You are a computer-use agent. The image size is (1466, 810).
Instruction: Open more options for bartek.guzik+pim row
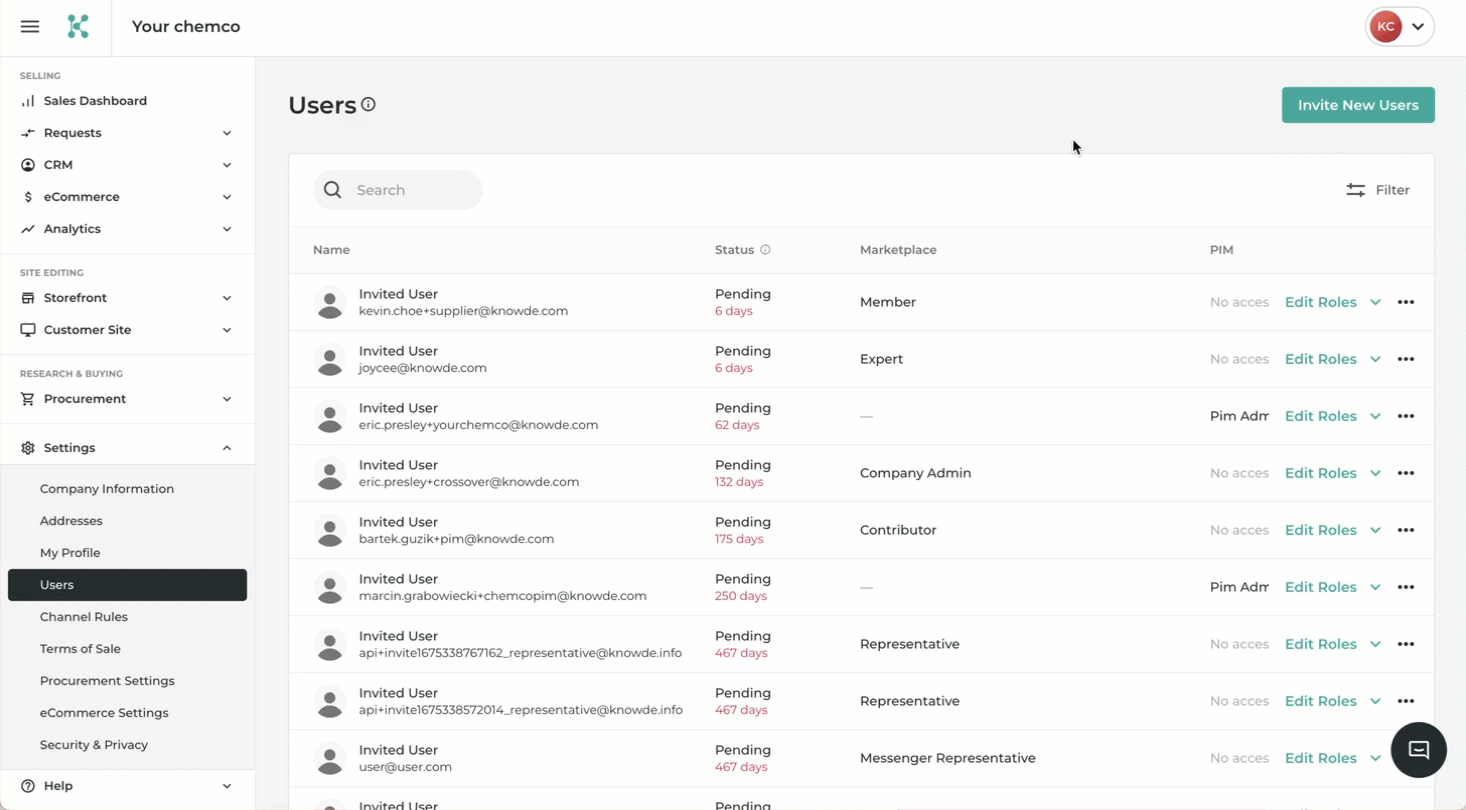pyautogui.click(x=1406, y=530)
